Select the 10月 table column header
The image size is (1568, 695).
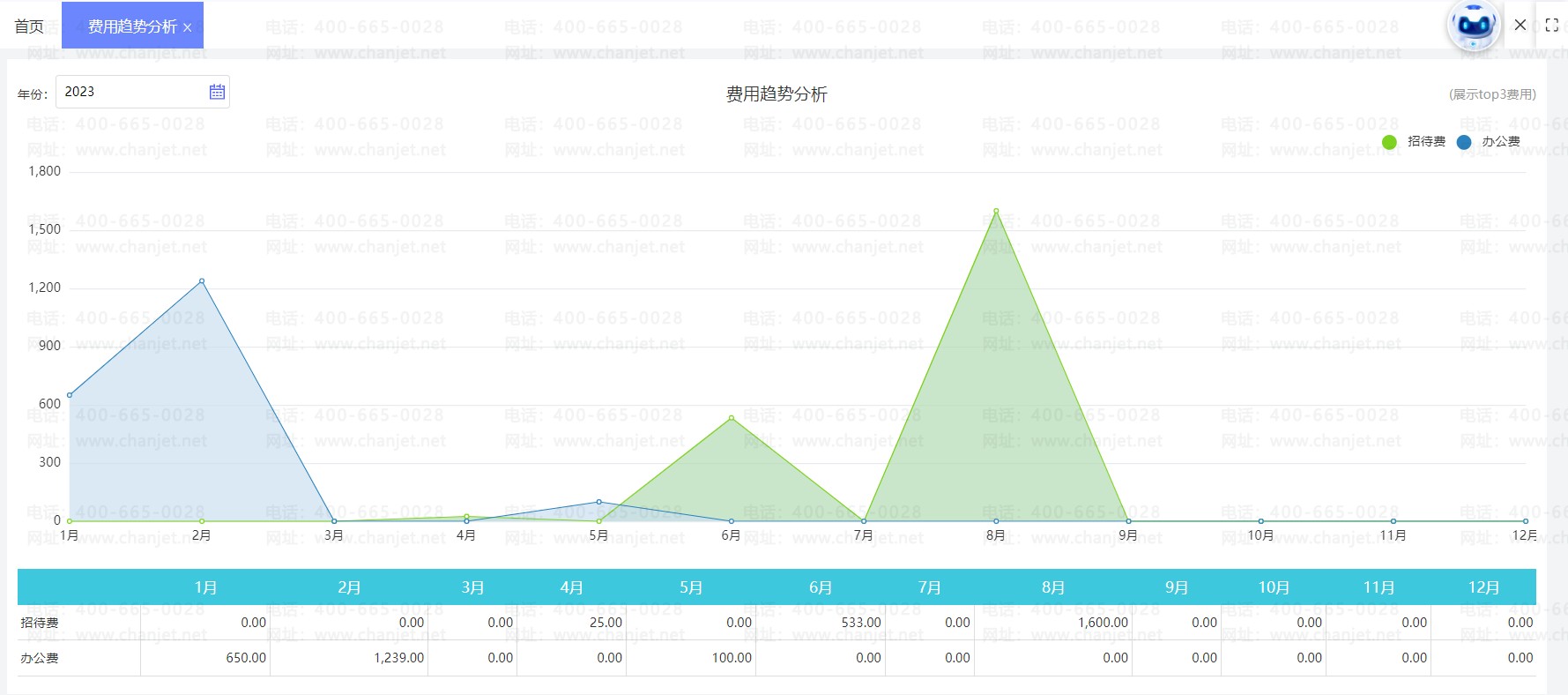tap(1274, 587)
